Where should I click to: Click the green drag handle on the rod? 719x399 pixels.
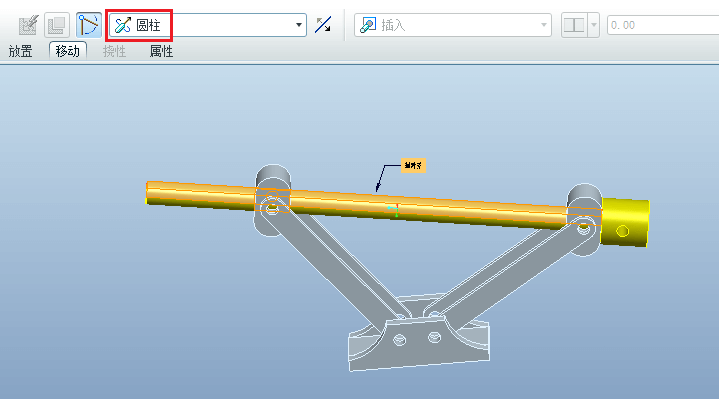[x=394, y=211]
